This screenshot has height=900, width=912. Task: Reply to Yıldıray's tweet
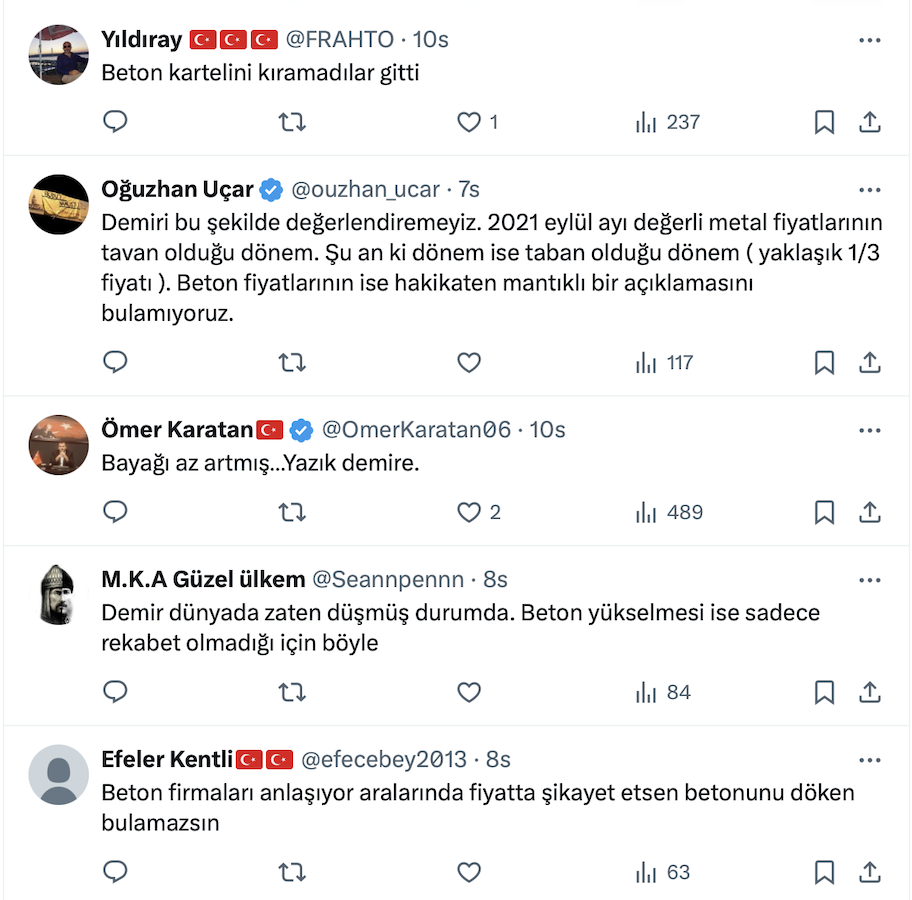116,122
